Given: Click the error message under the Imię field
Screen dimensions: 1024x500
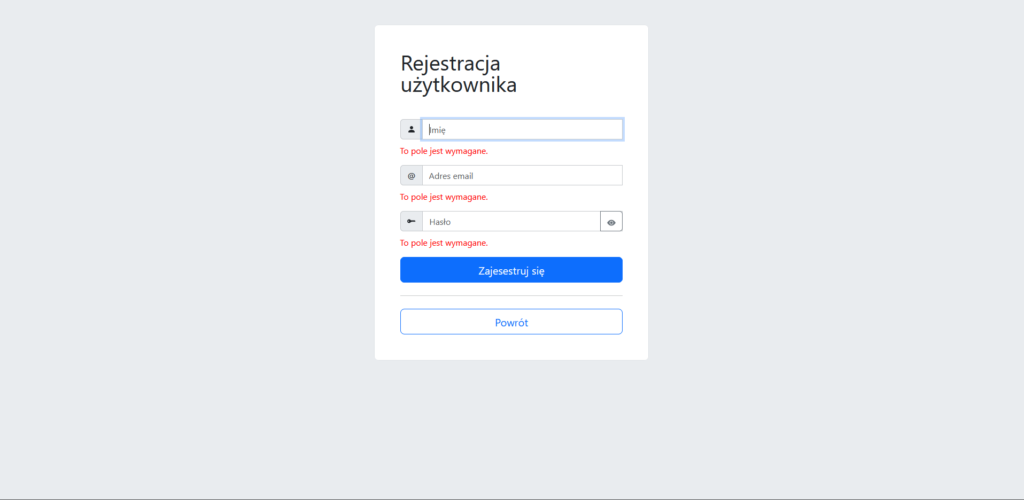Looking at the screenshot, I should tap(444, 151).
